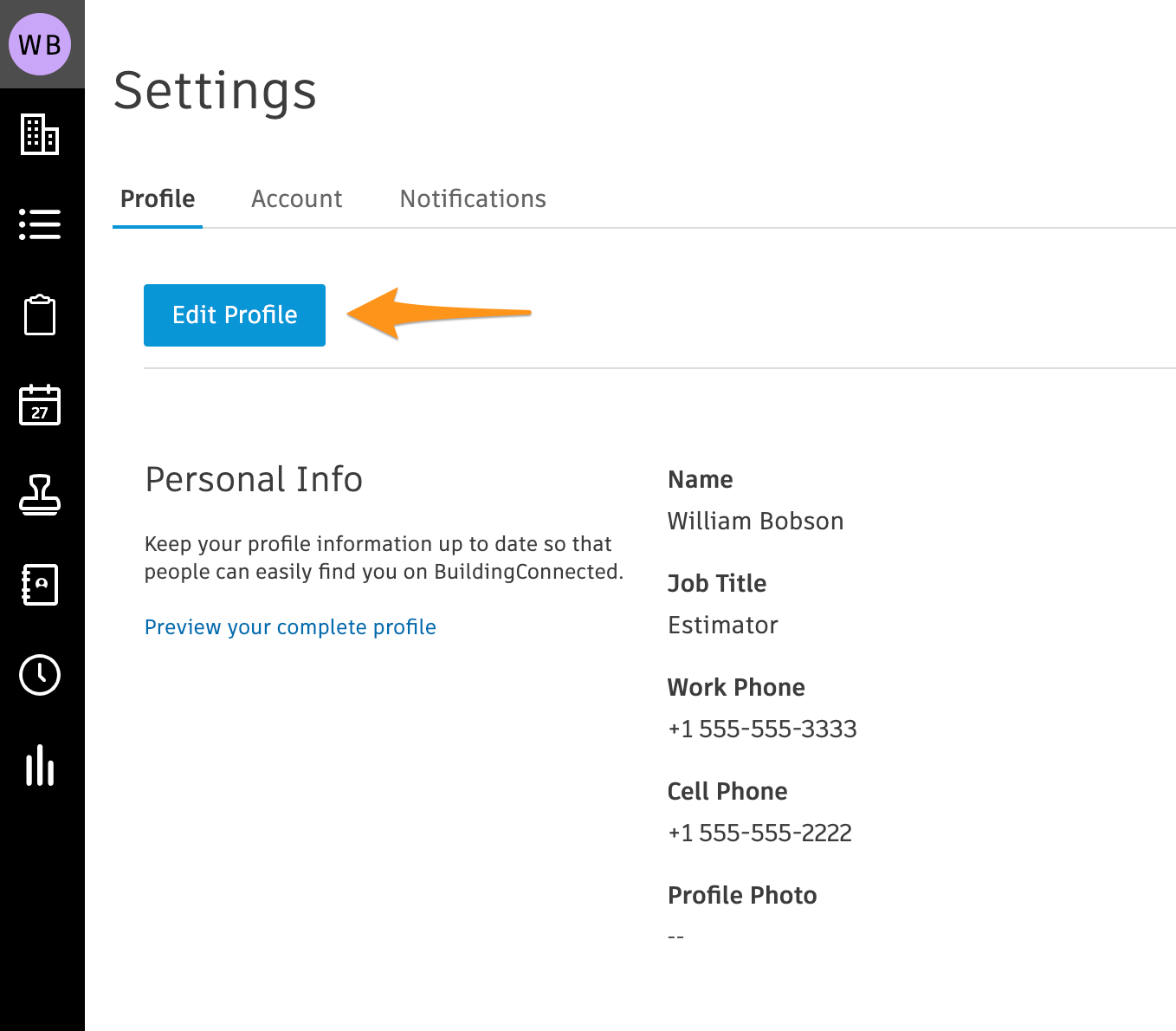The height and width of the screenshot is (1031, 1176).
Task: Select the clock icon in sidebar
Action: click(40, 675)
